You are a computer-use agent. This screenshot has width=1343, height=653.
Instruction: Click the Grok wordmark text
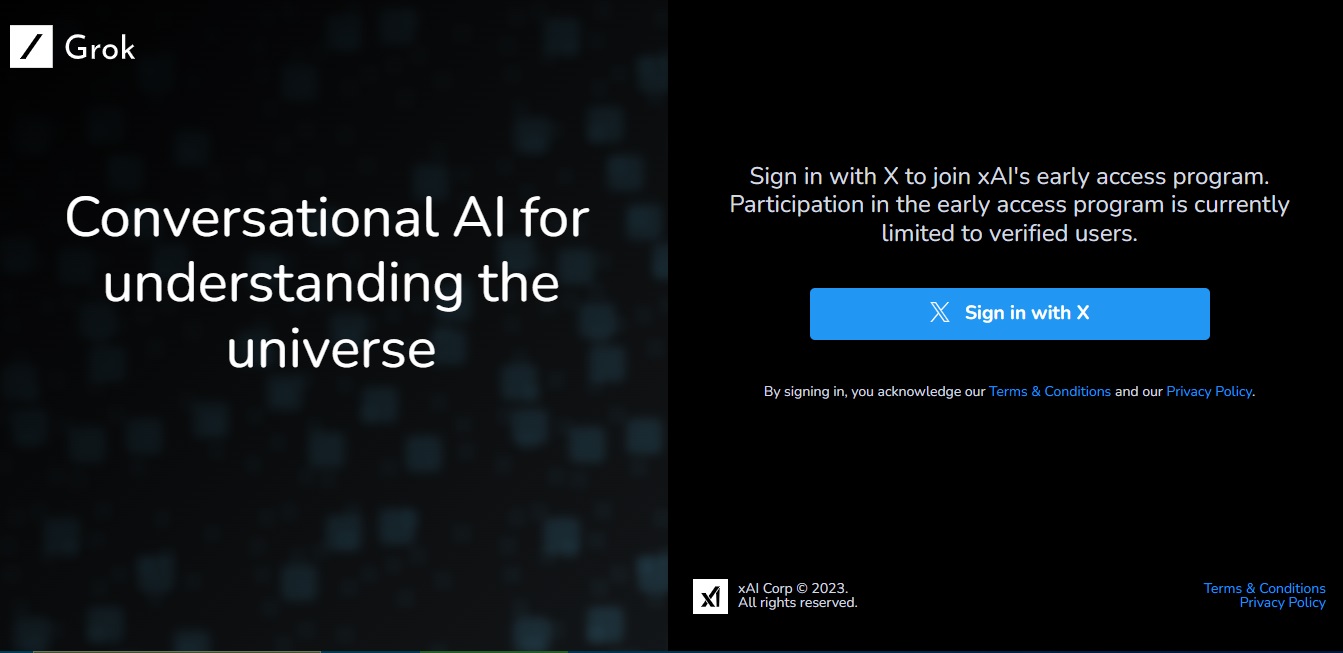tap(99, 48)
